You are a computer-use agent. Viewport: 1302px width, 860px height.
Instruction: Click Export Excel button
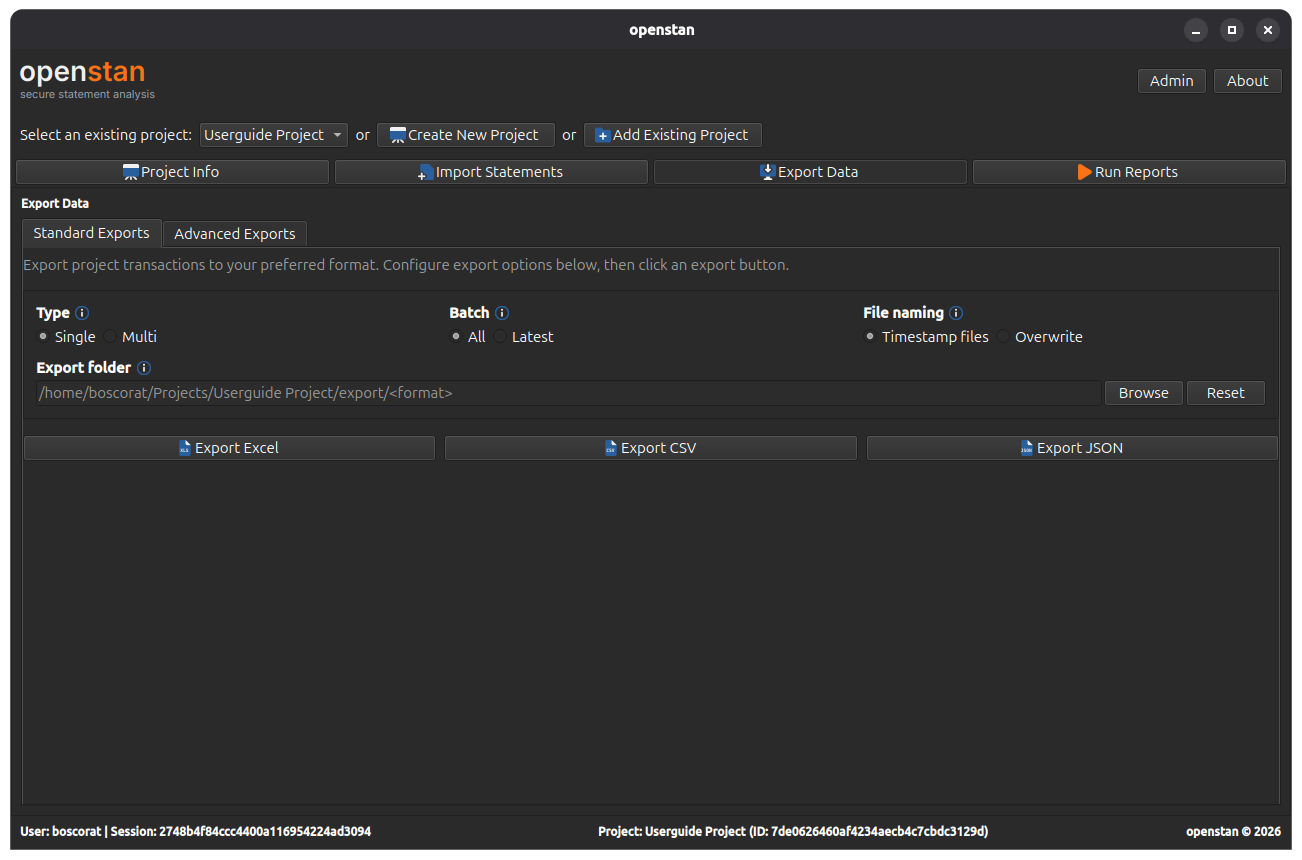click(229, 448)
